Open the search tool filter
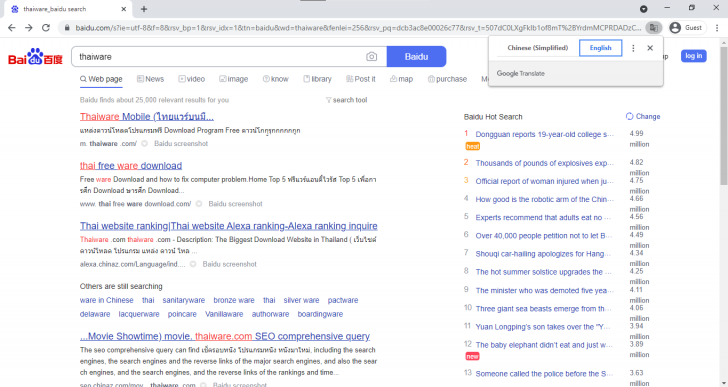Viewport: 728px width, 387px height. (x=346, y=100)
